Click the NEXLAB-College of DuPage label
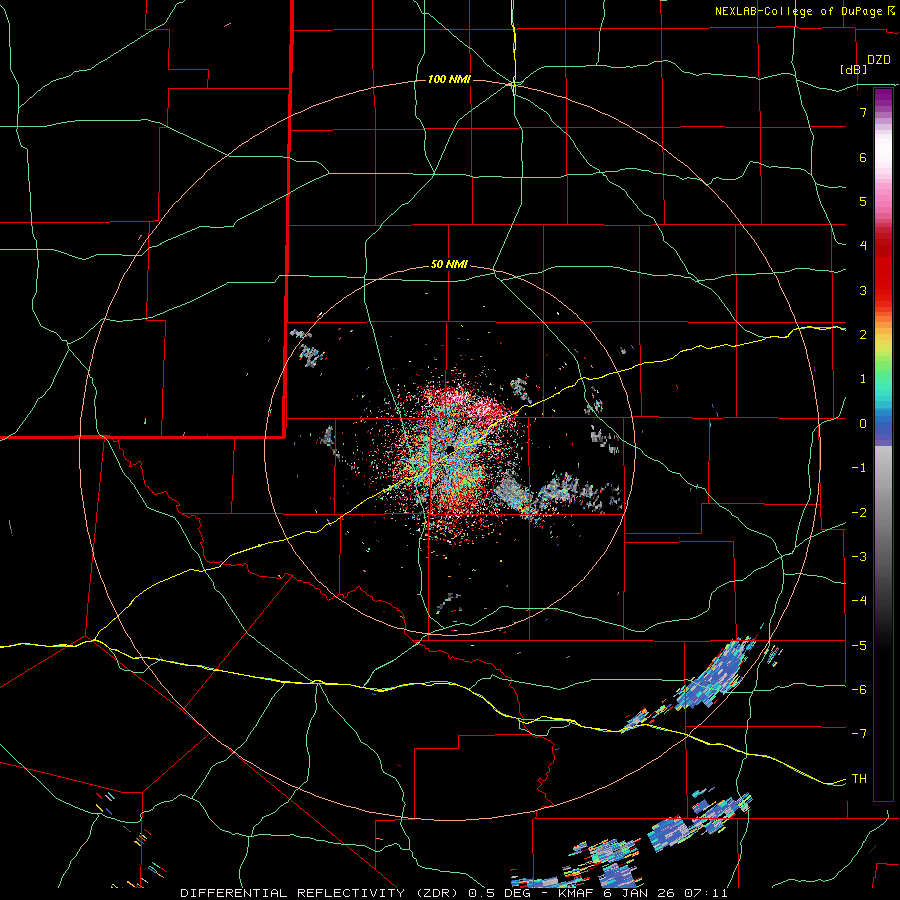This screenshot has width=900, height=900. pyautogui.click(x=798, y=11)
